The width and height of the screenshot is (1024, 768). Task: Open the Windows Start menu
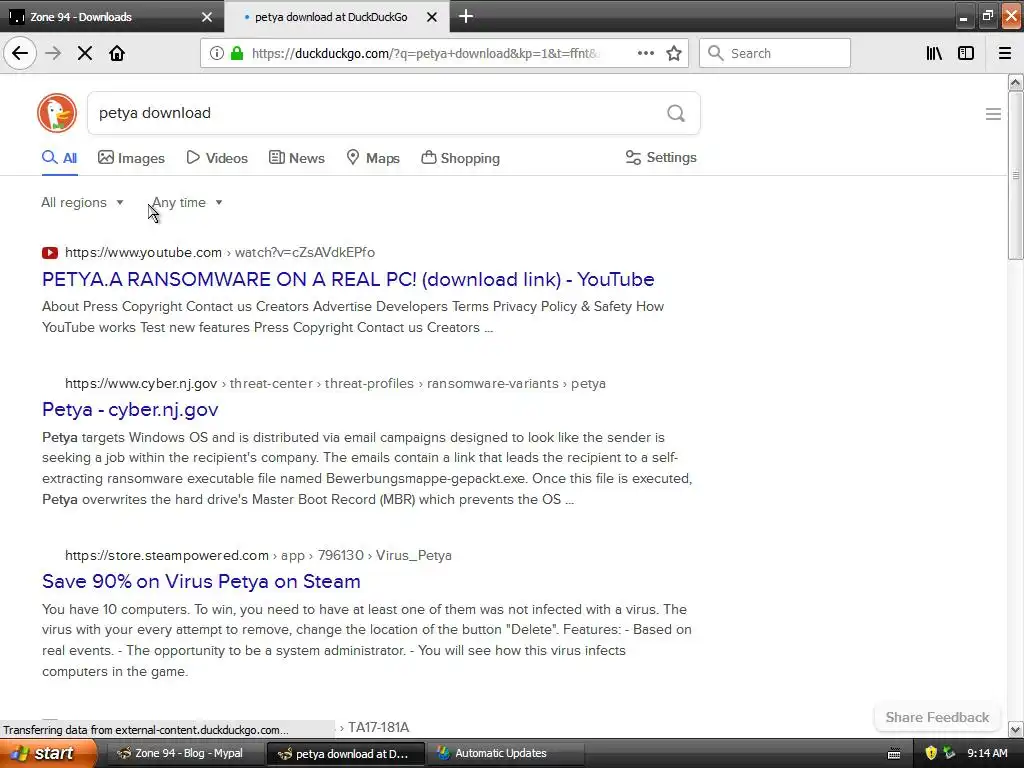tap(48, 753)
